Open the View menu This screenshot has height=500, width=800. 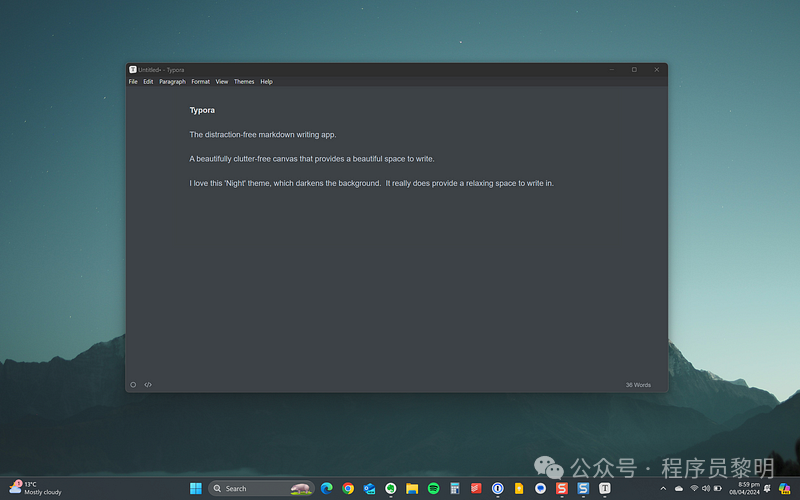point(221,82)
